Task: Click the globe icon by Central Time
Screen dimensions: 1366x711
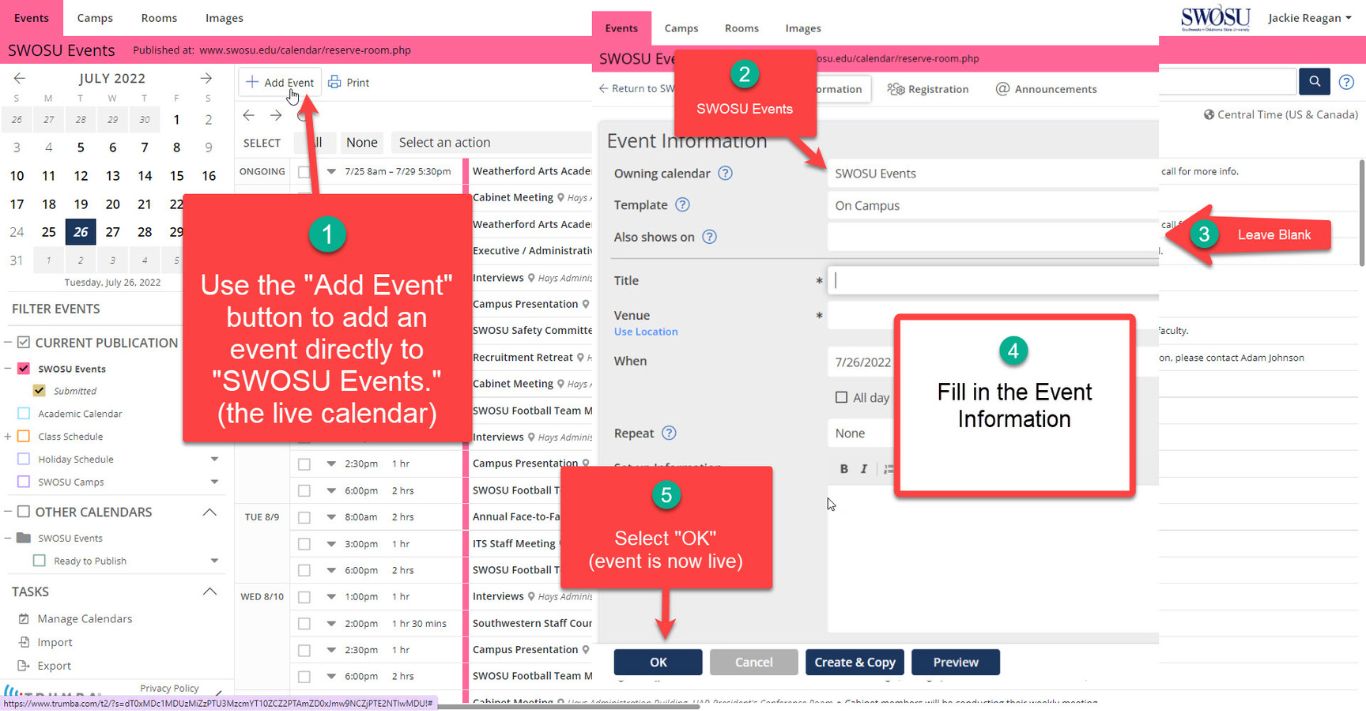Action: (x=1209, y=114)
